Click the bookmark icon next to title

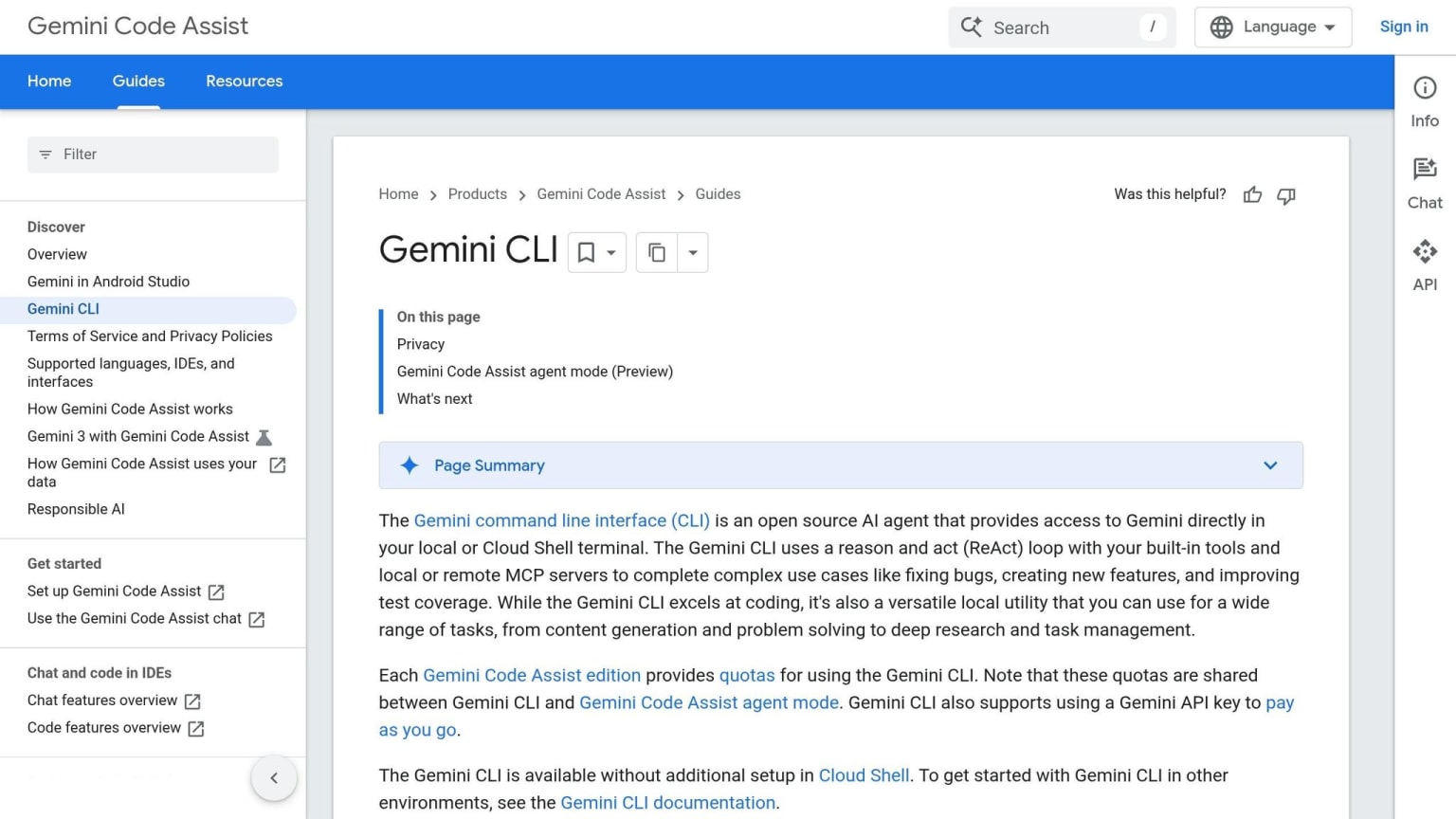click(586, 252)
